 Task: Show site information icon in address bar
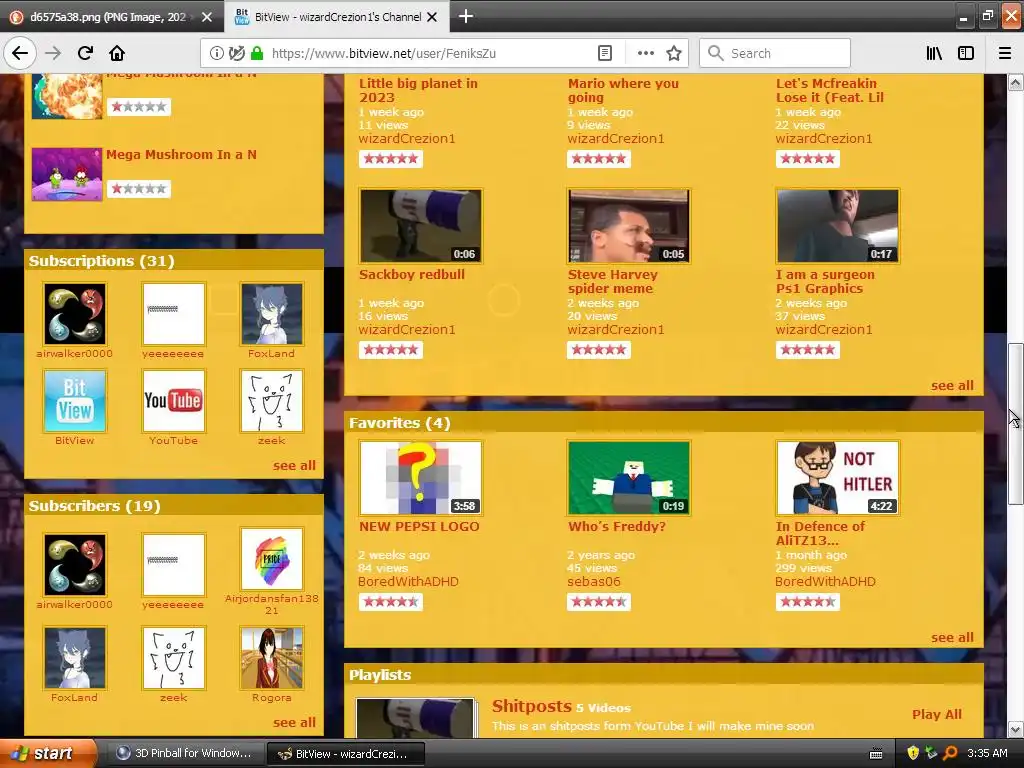pos(216,53)
